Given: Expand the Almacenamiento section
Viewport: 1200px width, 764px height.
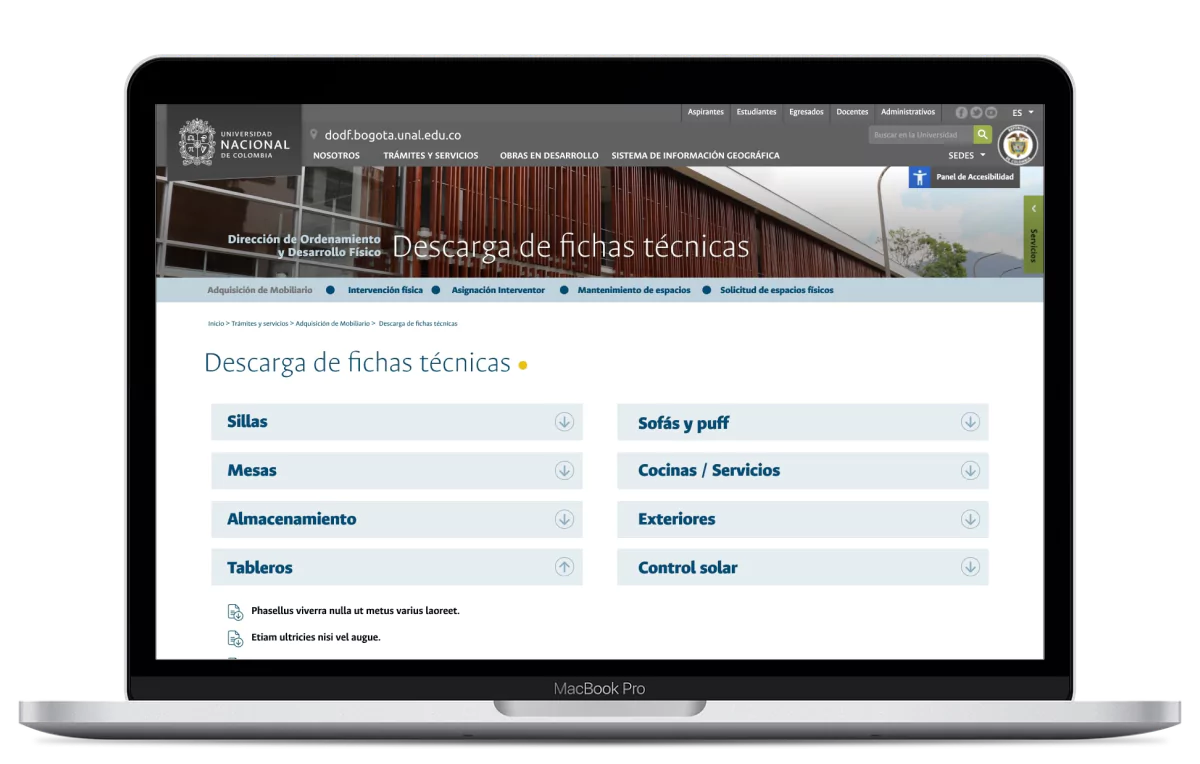Looking at the screenshot, I should (x=397, y=519).
